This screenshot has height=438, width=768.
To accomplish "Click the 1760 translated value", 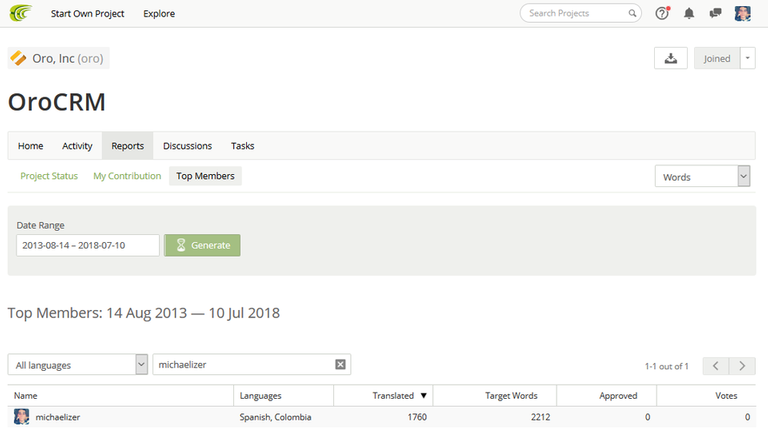I will 417,417.
